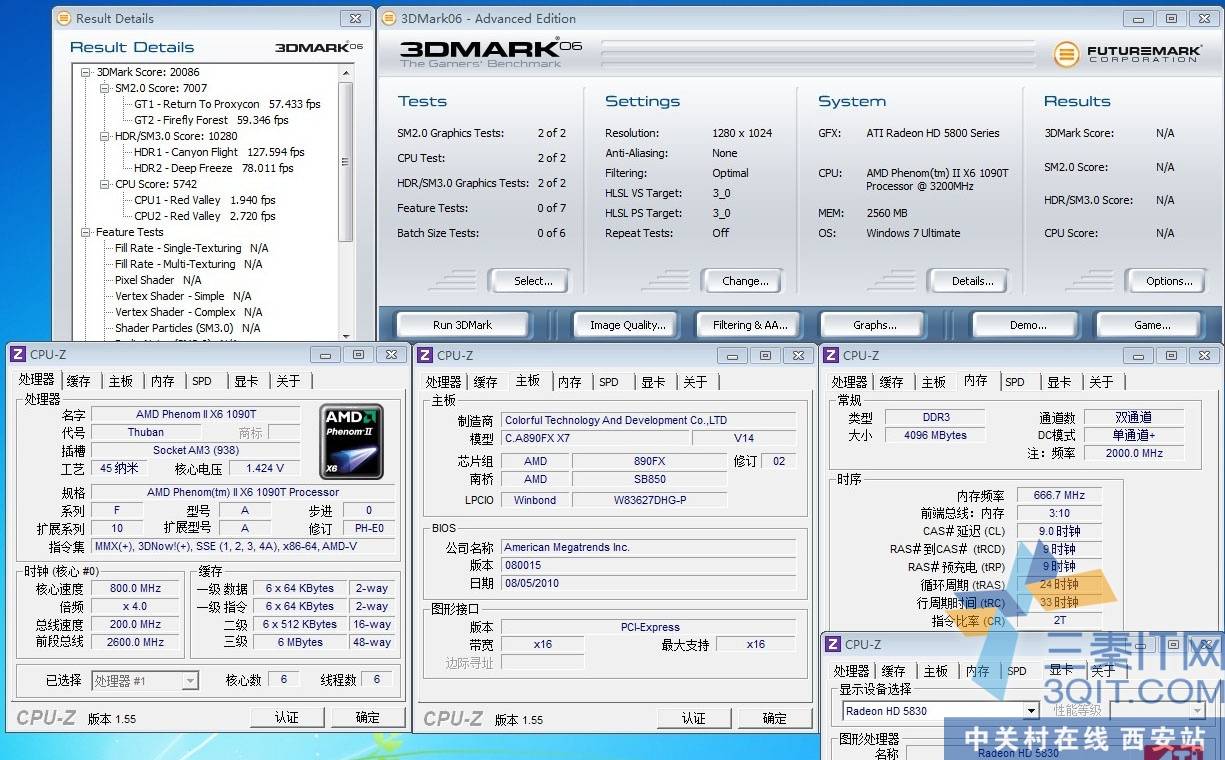Select Shader Particles (SM3.0) row

(x=187, y=328)
